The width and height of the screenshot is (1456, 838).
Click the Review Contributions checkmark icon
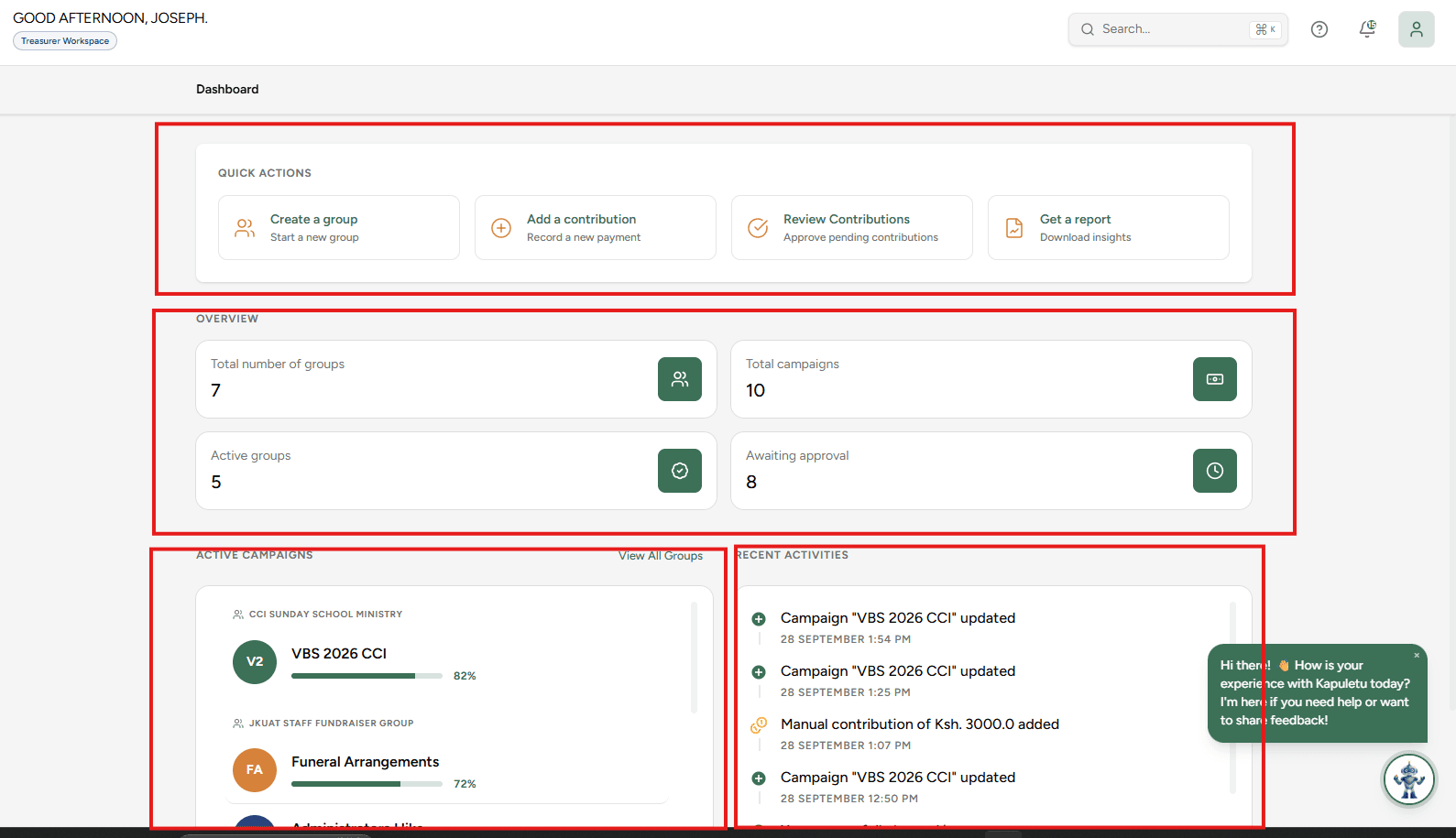[758, 228]
